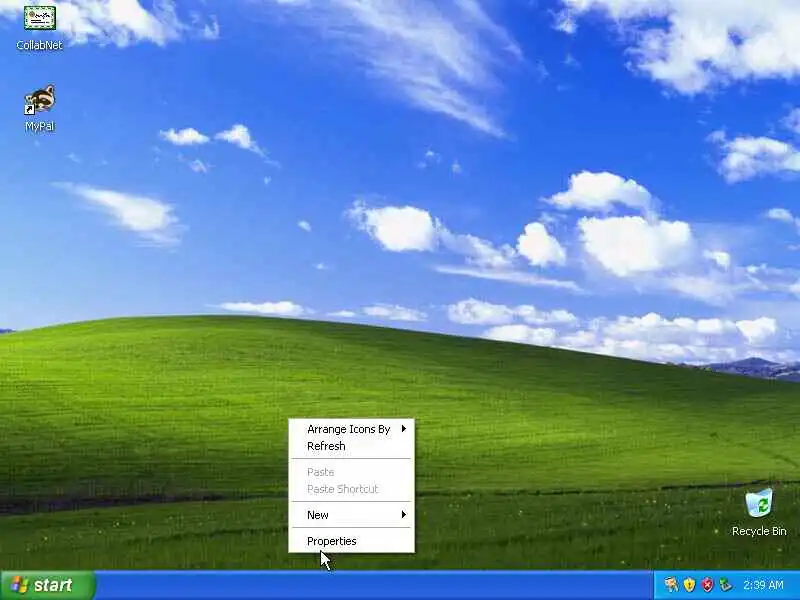The height and width of the screenshot is (600, 800).
Task: Select the MyPal browser shortcut icon
Action: [x=40, y=100]
